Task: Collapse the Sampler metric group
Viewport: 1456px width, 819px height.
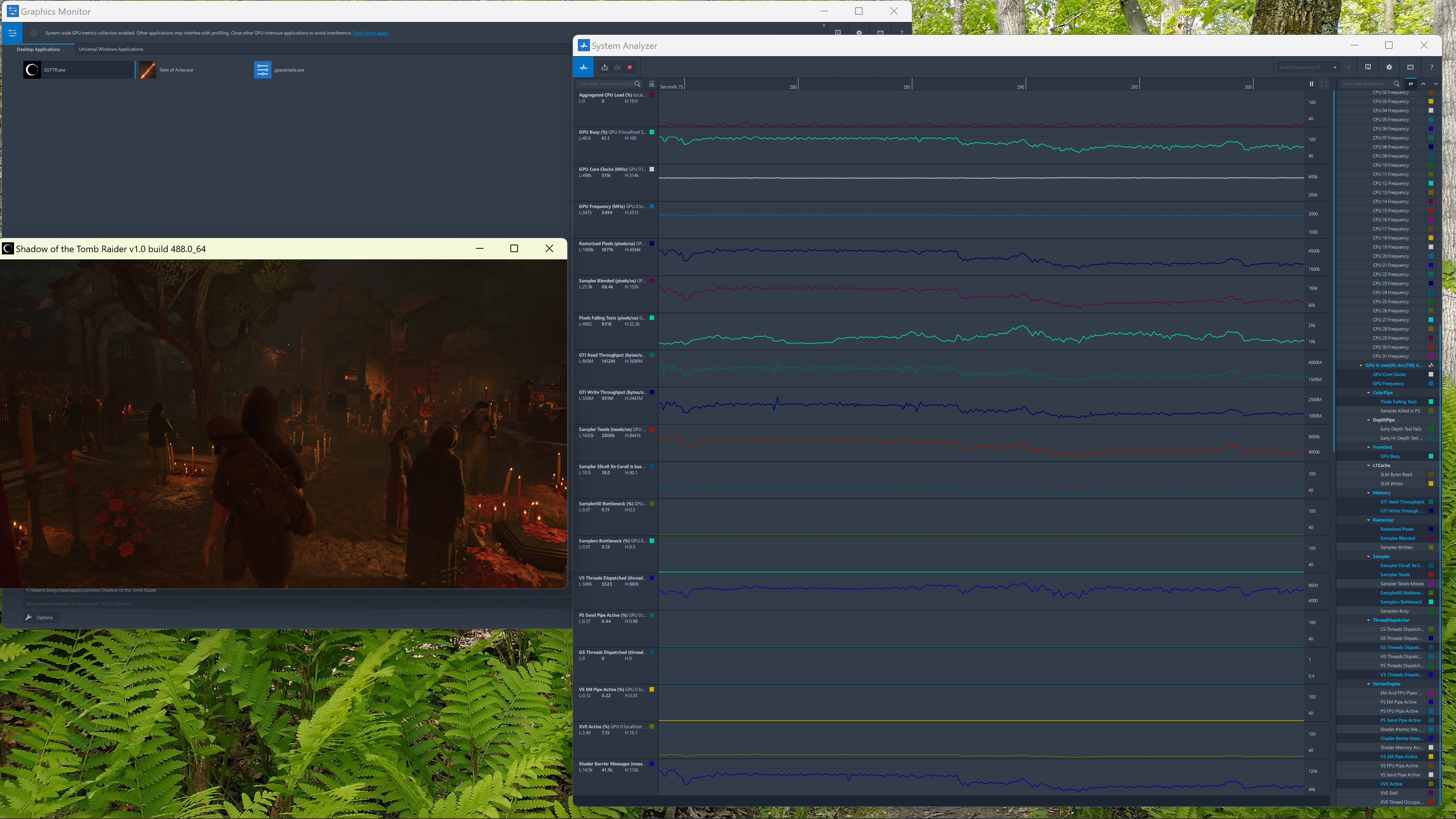Action: (x=1368, y=557)
